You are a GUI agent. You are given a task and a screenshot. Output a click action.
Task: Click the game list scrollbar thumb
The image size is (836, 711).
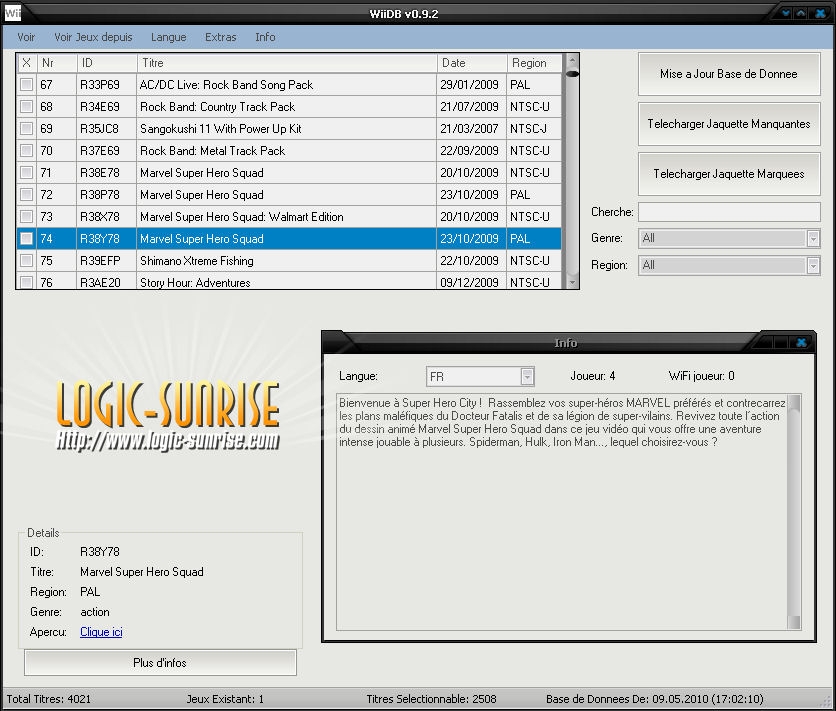[572, 74]
